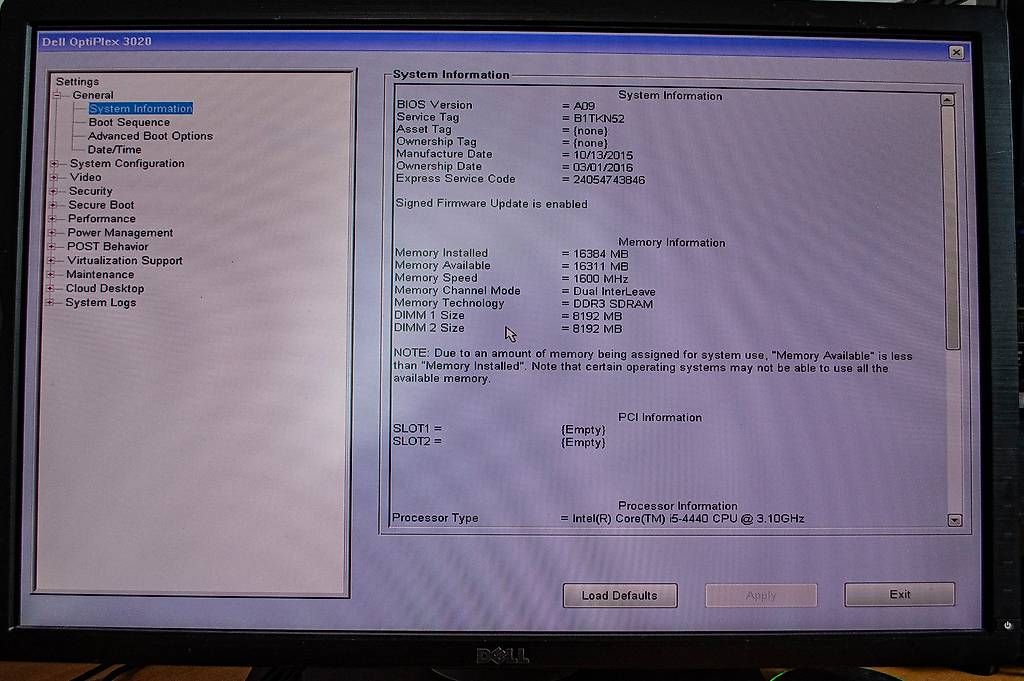The height and width of the screenshot is (681, 1024).
Task: Expand the System Configuration node
Action: (x=55, y=164)
